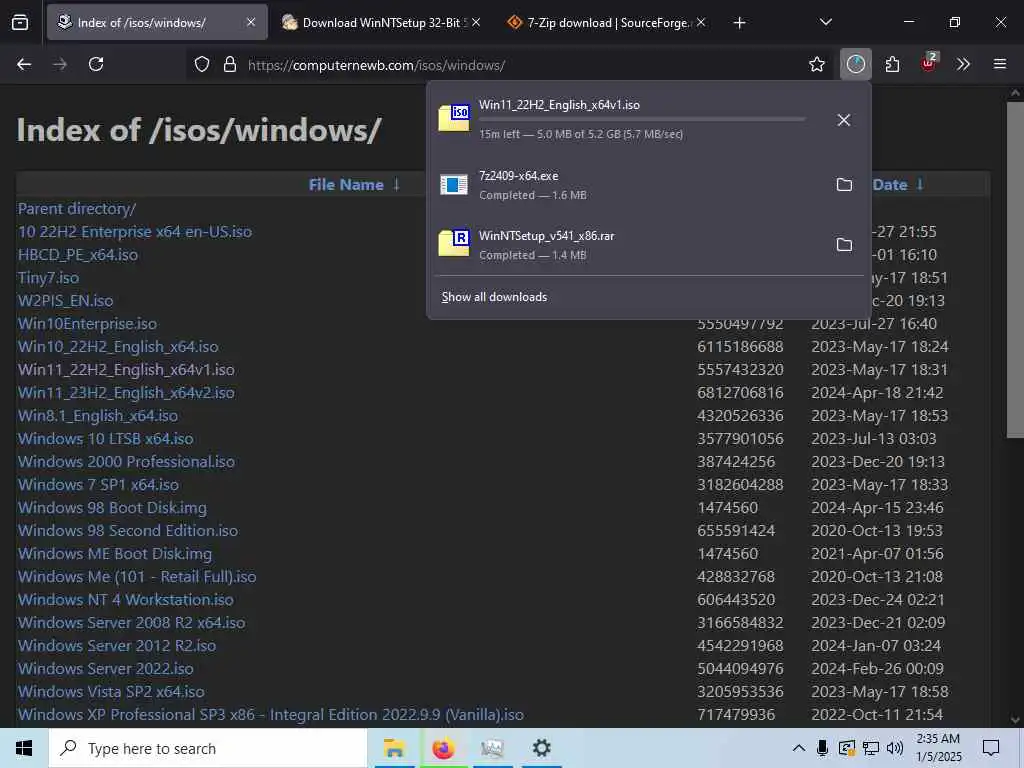This screenshot has height=768, width=1024.
Task: Go back to previous page
Action: (24, 64)
